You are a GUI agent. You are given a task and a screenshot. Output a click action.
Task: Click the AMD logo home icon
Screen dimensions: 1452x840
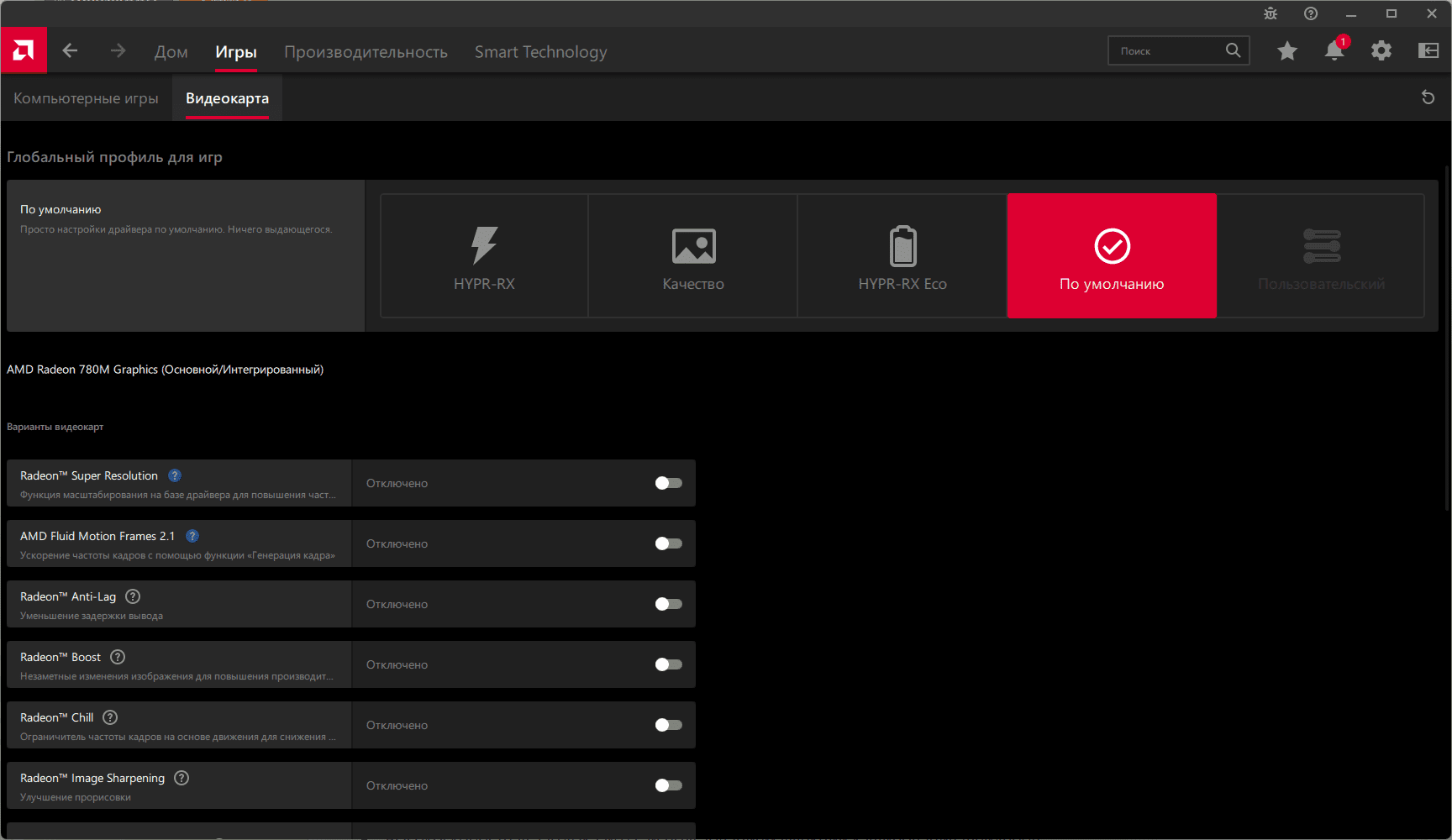click(24, 51)
